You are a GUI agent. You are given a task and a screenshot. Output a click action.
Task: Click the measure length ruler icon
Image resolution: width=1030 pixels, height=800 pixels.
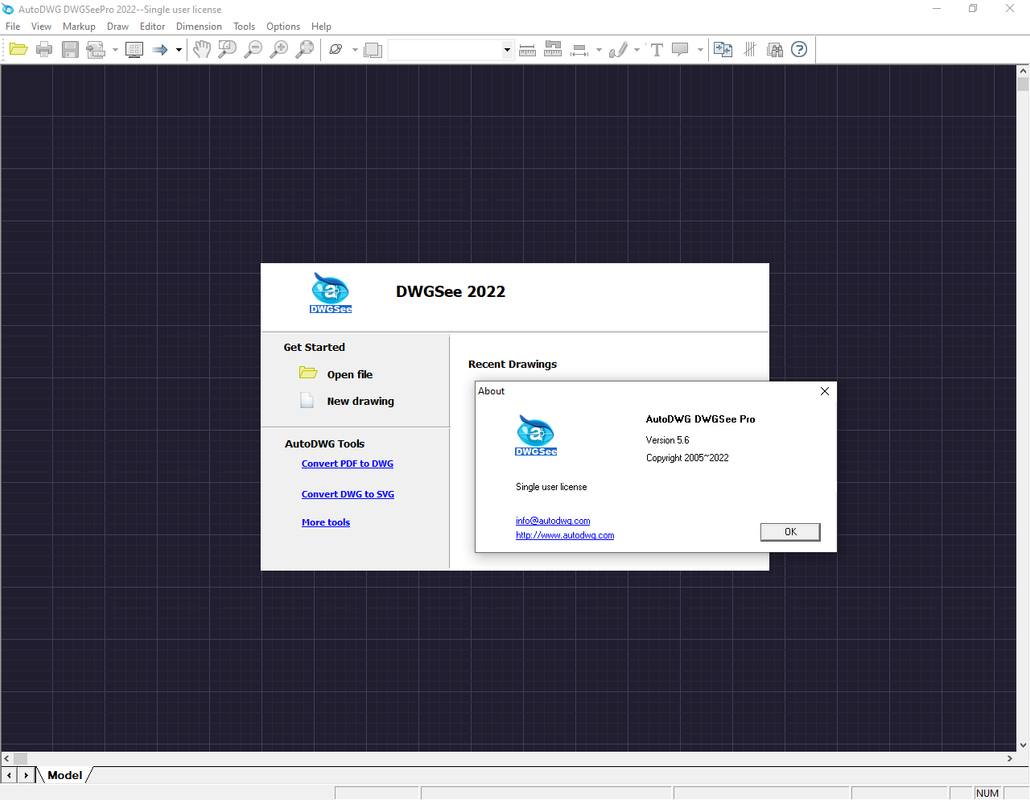527,49
